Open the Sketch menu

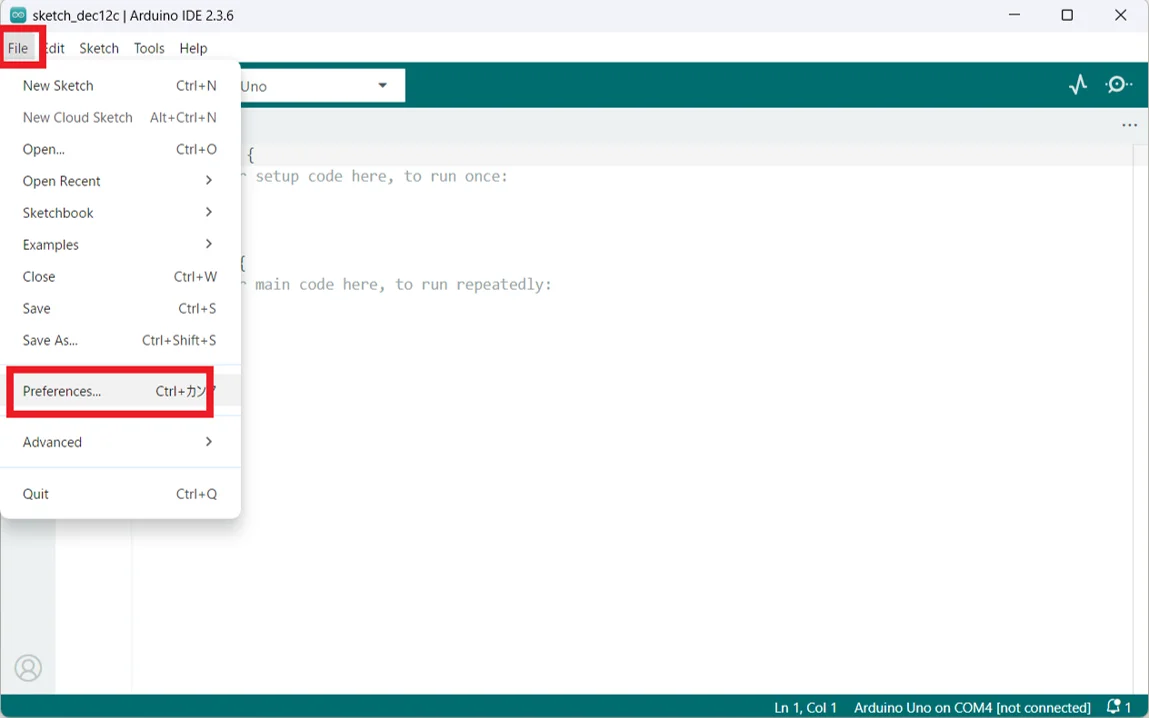99,48
